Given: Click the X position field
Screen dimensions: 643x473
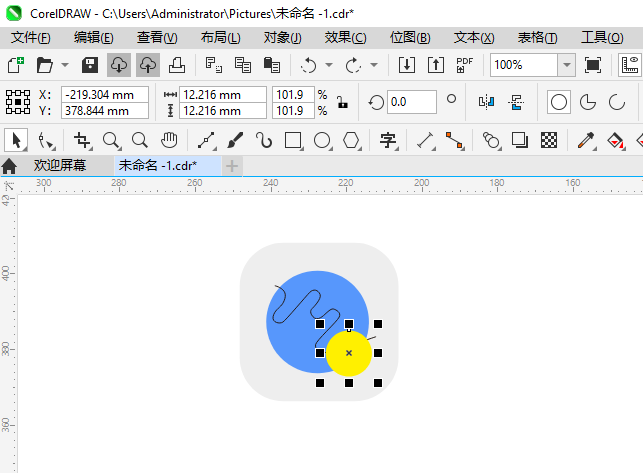Looking at the screenshot, I should coord(105,95).
